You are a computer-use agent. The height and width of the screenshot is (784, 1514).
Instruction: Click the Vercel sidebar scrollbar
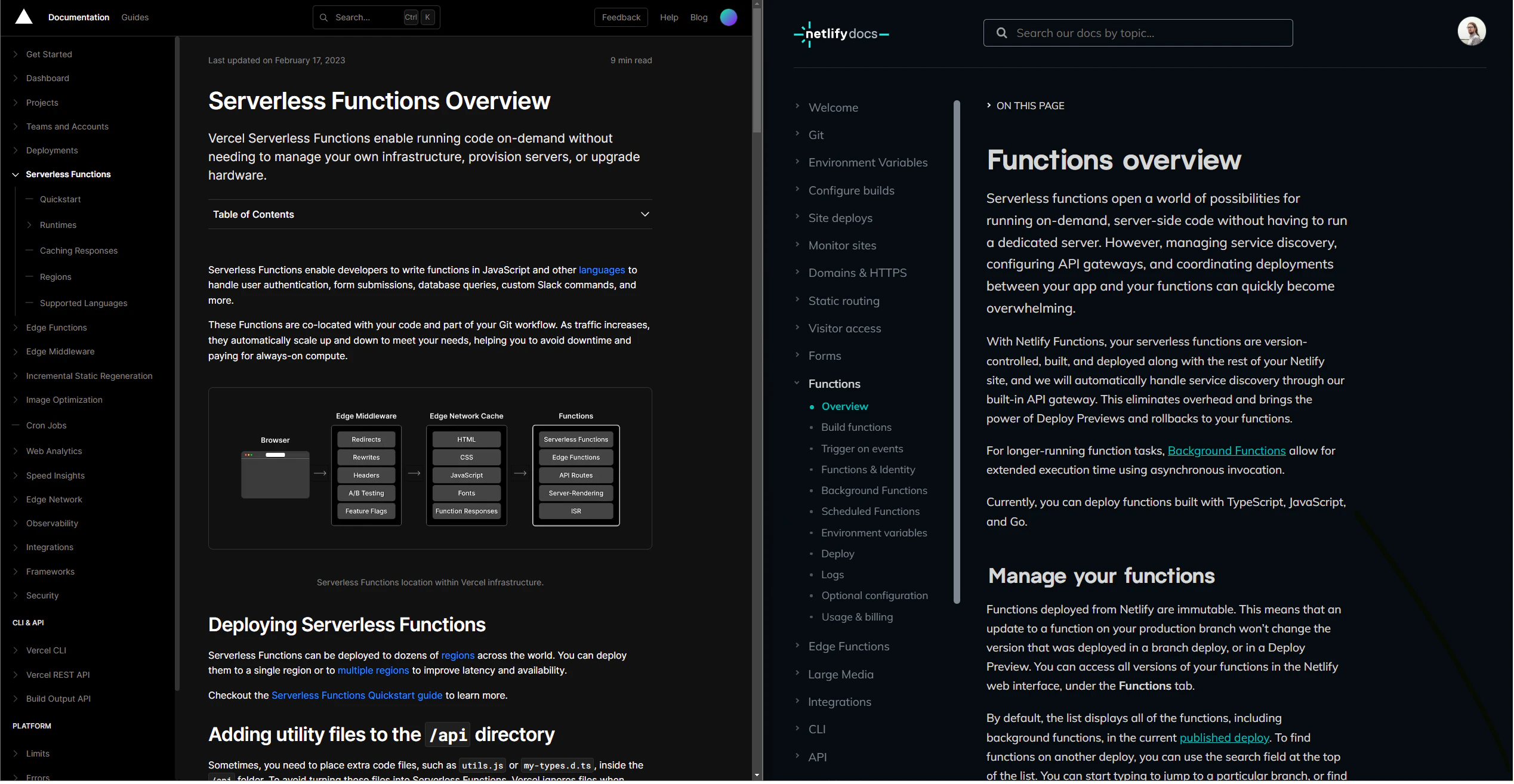click(177, 364)
